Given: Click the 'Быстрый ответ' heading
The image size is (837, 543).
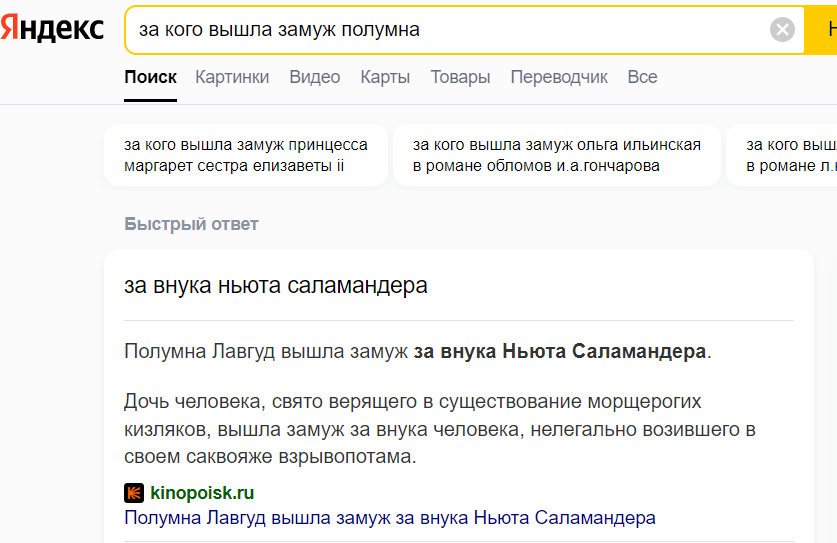Looking at the screenshot, I should (x=191, y=224).
